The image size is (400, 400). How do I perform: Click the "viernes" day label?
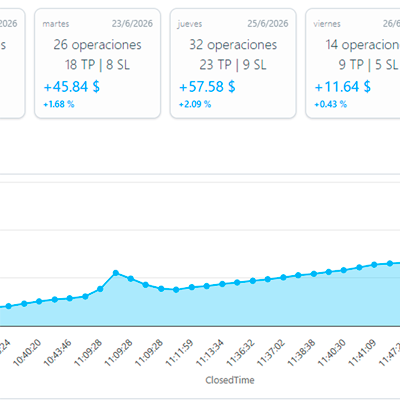[x=327, y=24]
